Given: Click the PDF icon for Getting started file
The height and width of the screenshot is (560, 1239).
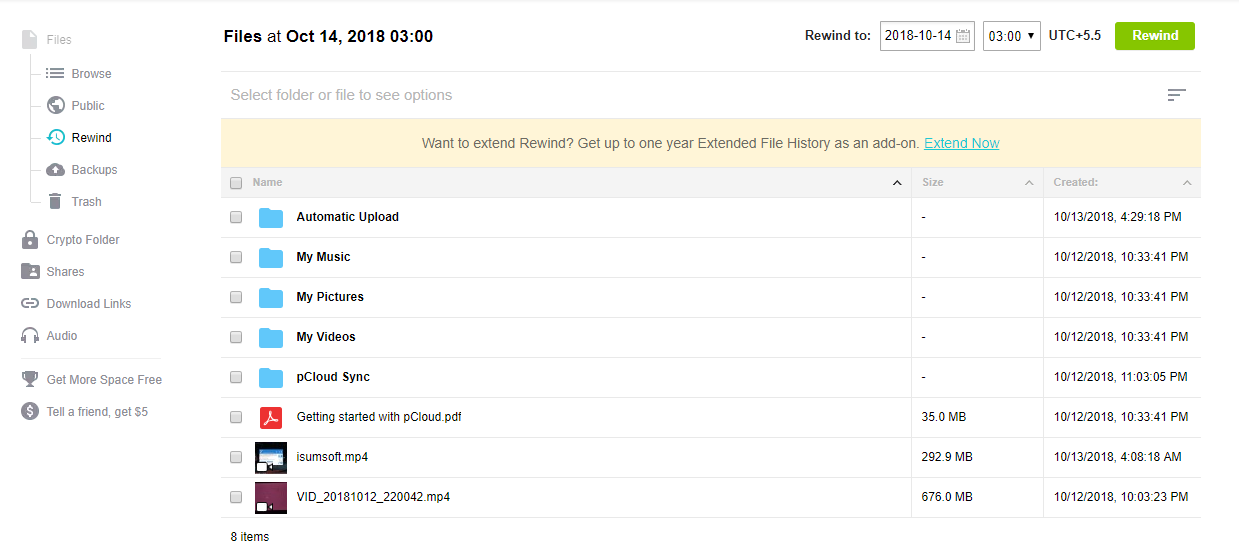Looking at the screenshot, I should (x=270, y=417).
